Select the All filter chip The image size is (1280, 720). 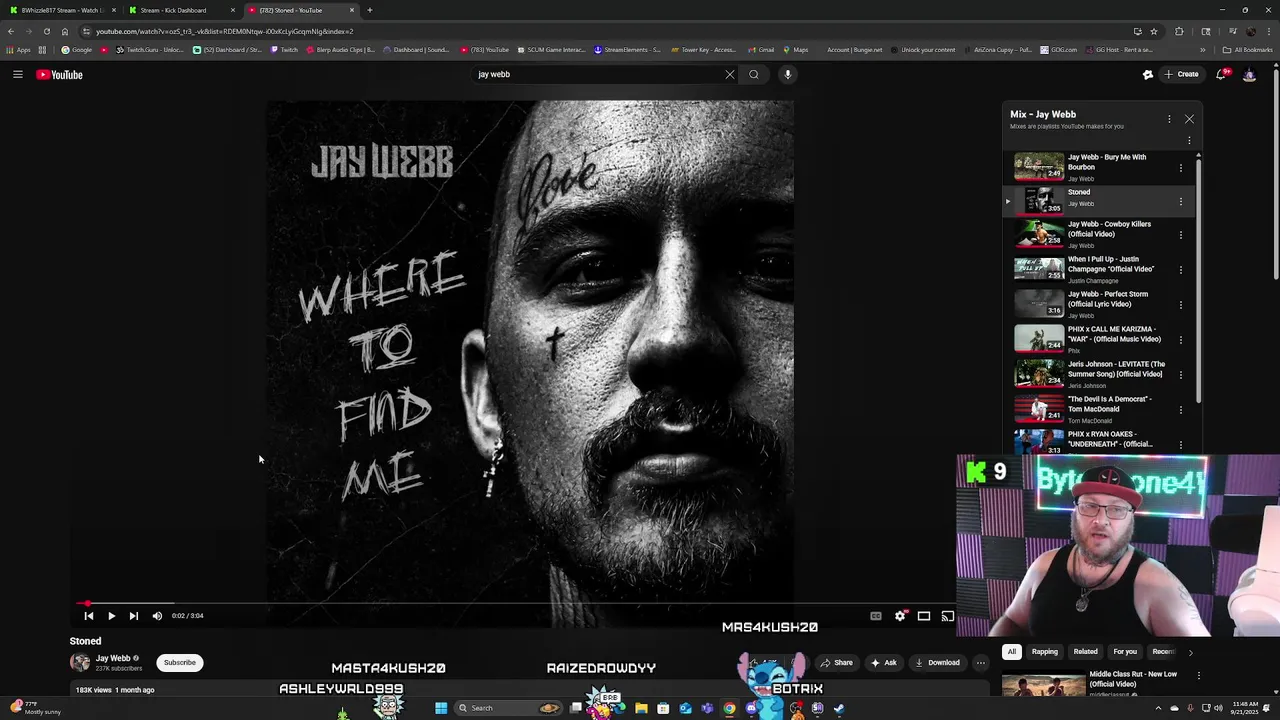pos(1011,652)
